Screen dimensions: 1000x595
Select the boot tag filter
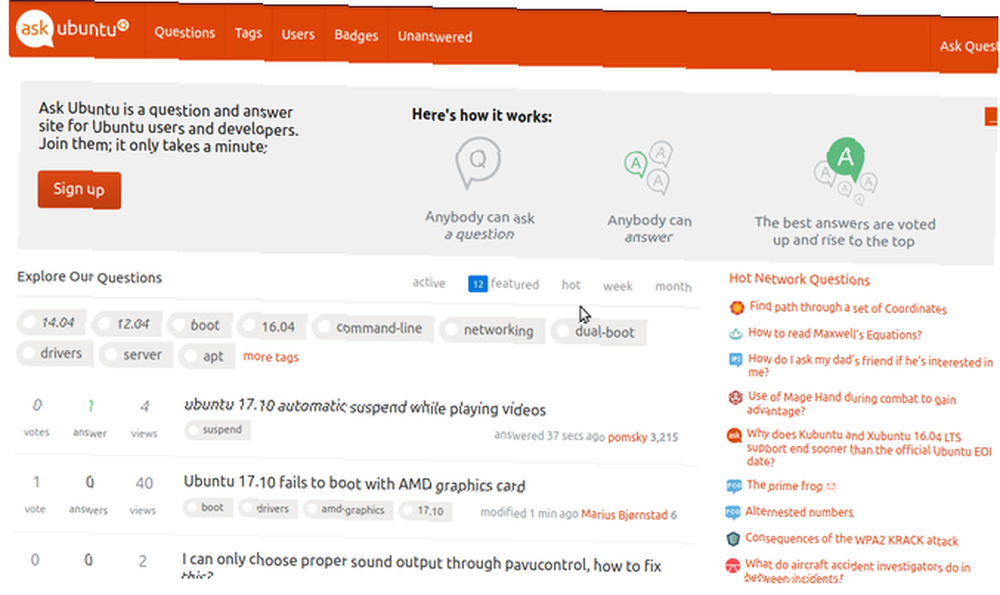click(198, 325)
